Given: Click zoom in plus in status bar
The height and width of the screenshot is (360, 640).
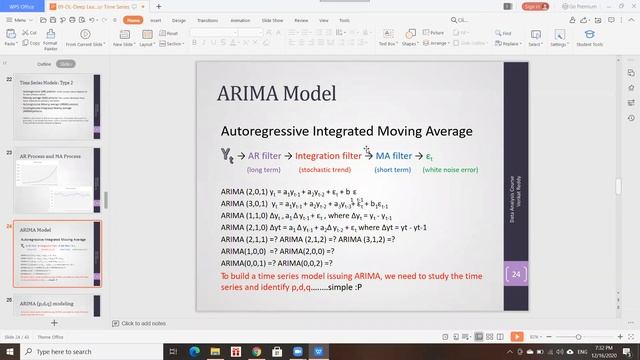Looking at the screenshot, I should pos(620,337).
